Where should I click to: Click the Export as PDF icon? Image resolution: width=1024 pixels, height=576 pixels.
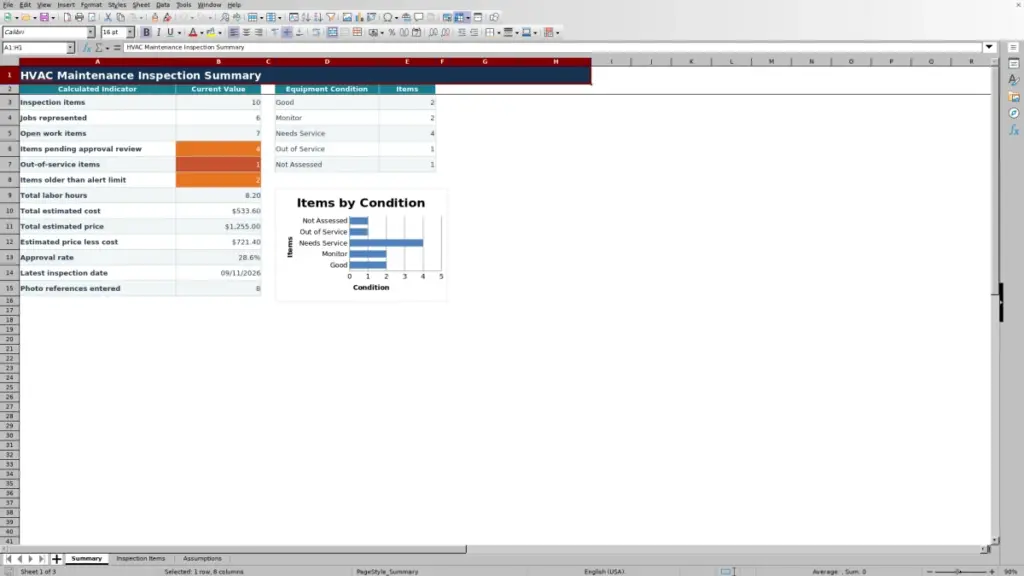[x=67, y=18]
